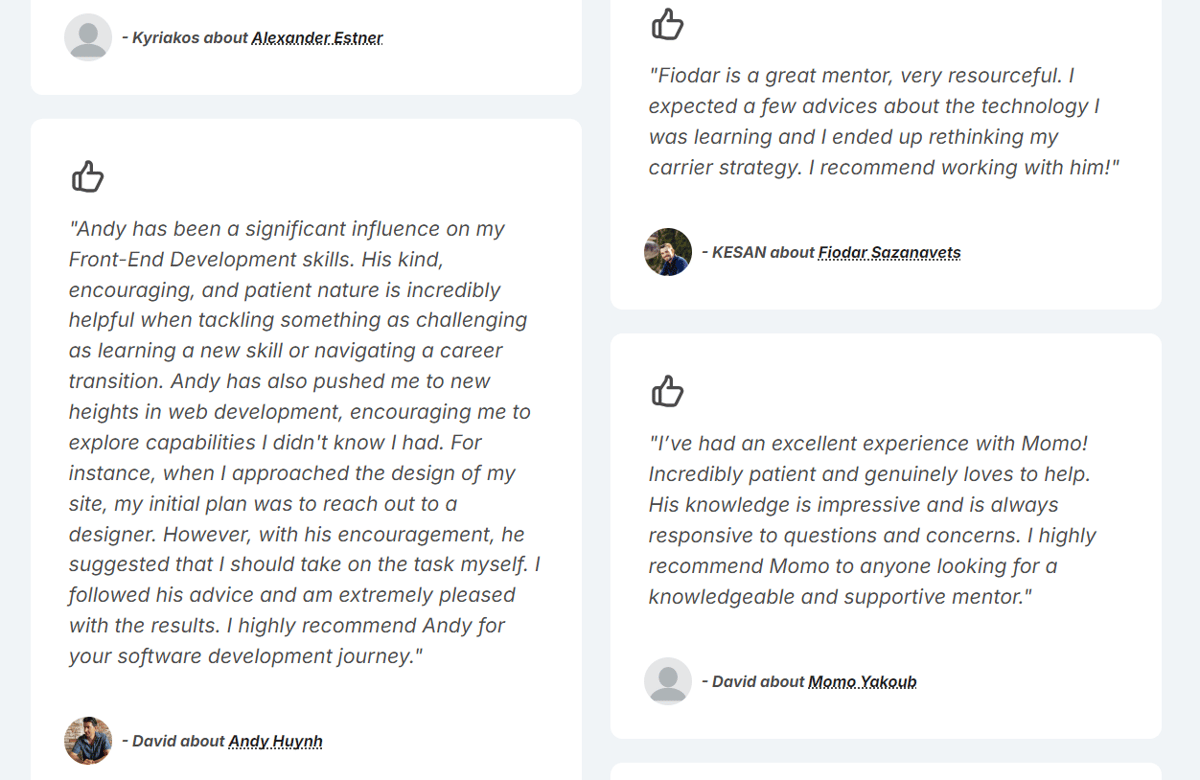Click KESAN's profile photo
The image size is (1200, 780).
pyautogui.click(x=668, y=252)
